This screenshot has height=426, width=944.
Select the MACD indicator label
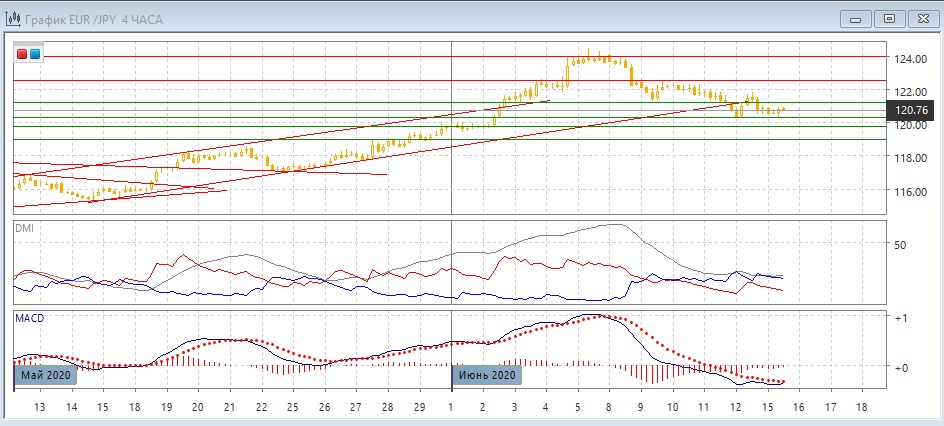[29, 318]
